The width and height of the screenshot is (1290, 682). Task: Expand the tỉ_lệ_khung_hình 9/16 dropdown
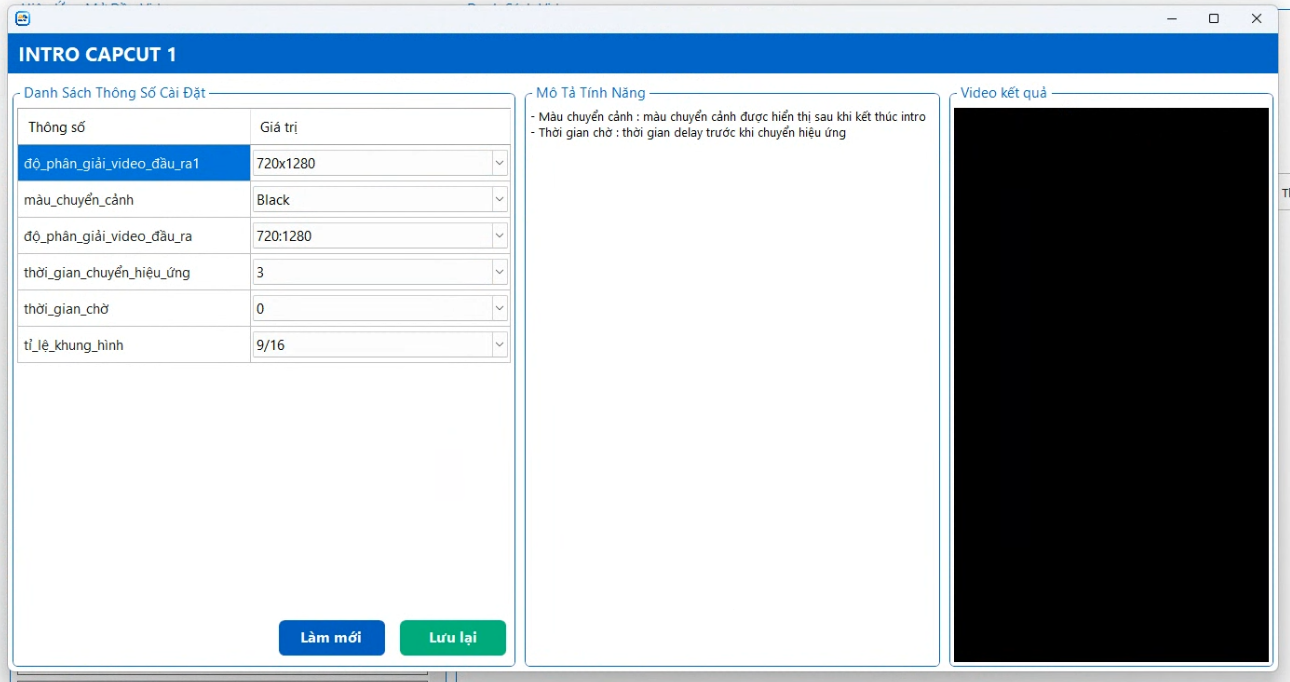tap(380, 345)
